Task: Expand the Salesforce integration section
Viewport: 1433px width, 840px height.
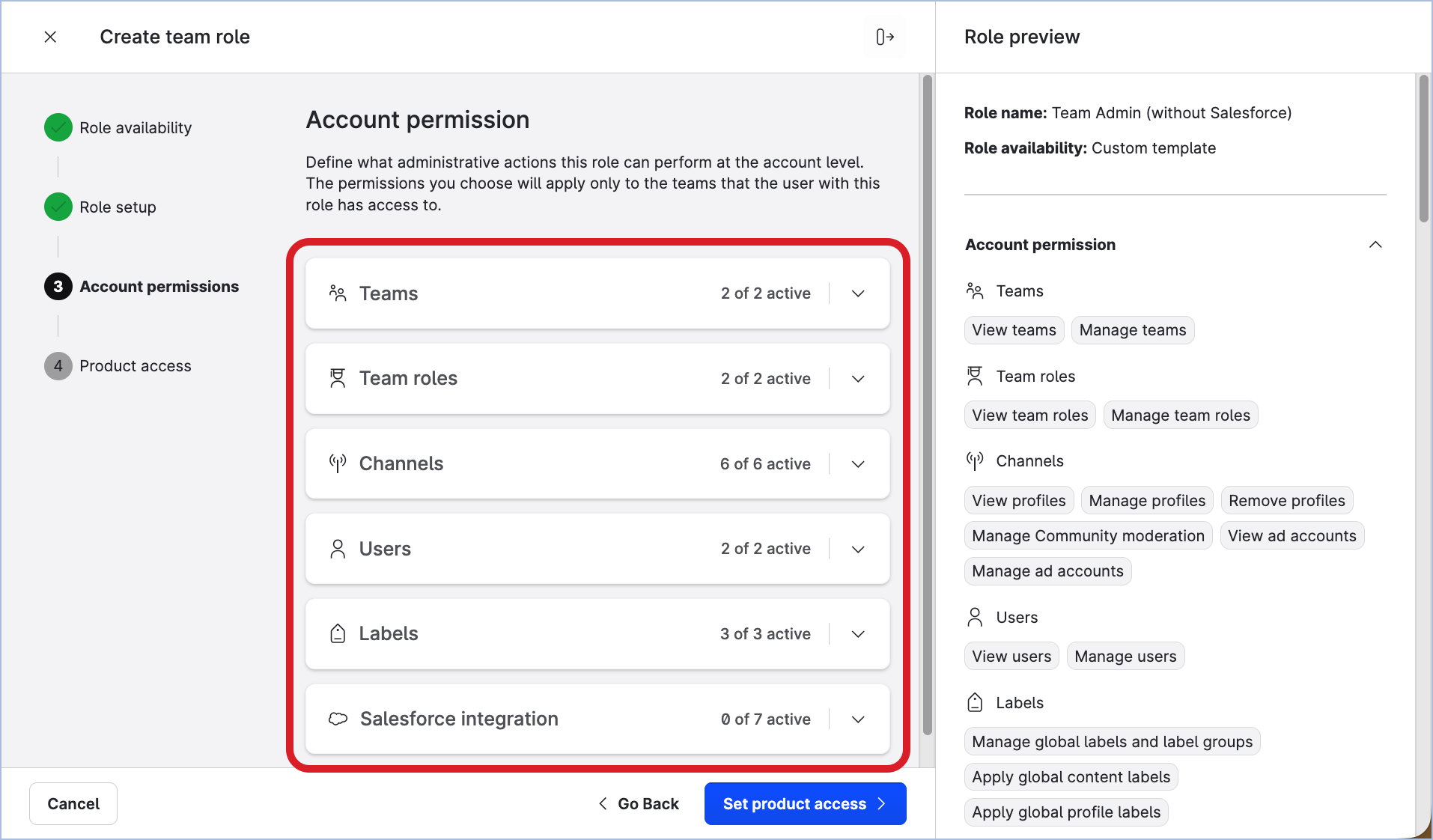Action: click(x=858, y=719)
